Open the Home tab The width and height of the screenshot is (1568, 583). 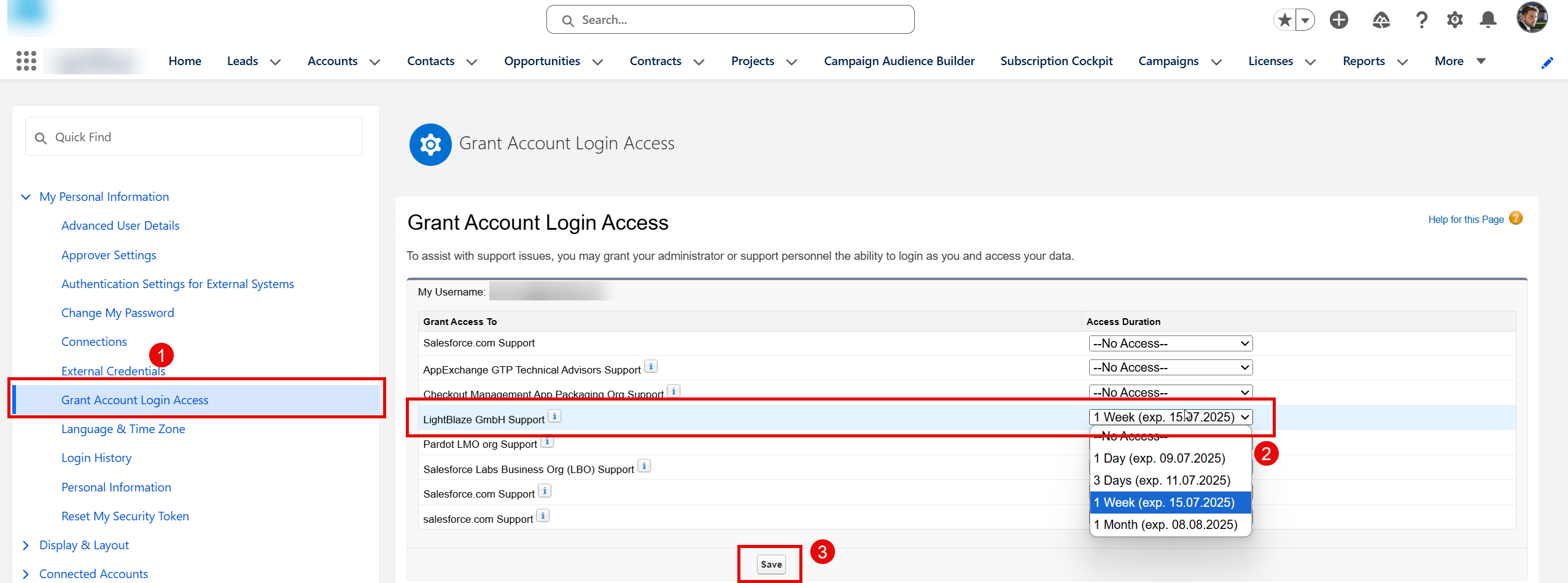click(x=185, y=61)
